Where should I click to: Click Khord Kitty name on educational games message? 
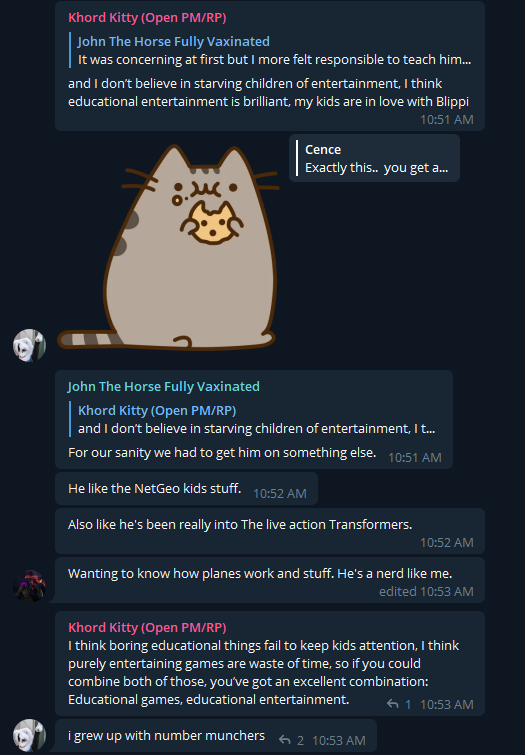tap(147, 627)
